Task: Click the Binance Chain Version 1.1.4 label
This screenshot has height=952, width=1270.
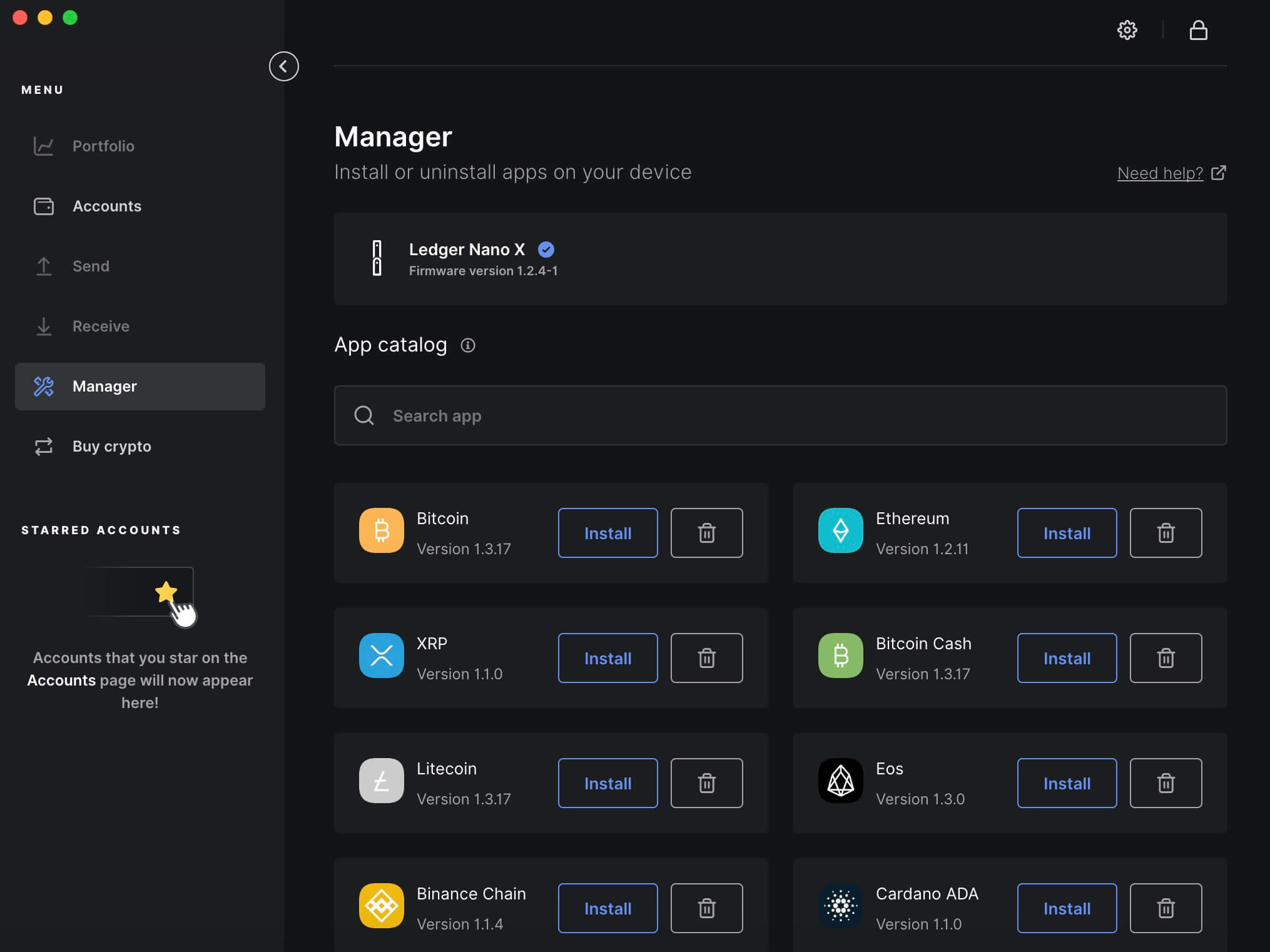Action: (460, 924)
